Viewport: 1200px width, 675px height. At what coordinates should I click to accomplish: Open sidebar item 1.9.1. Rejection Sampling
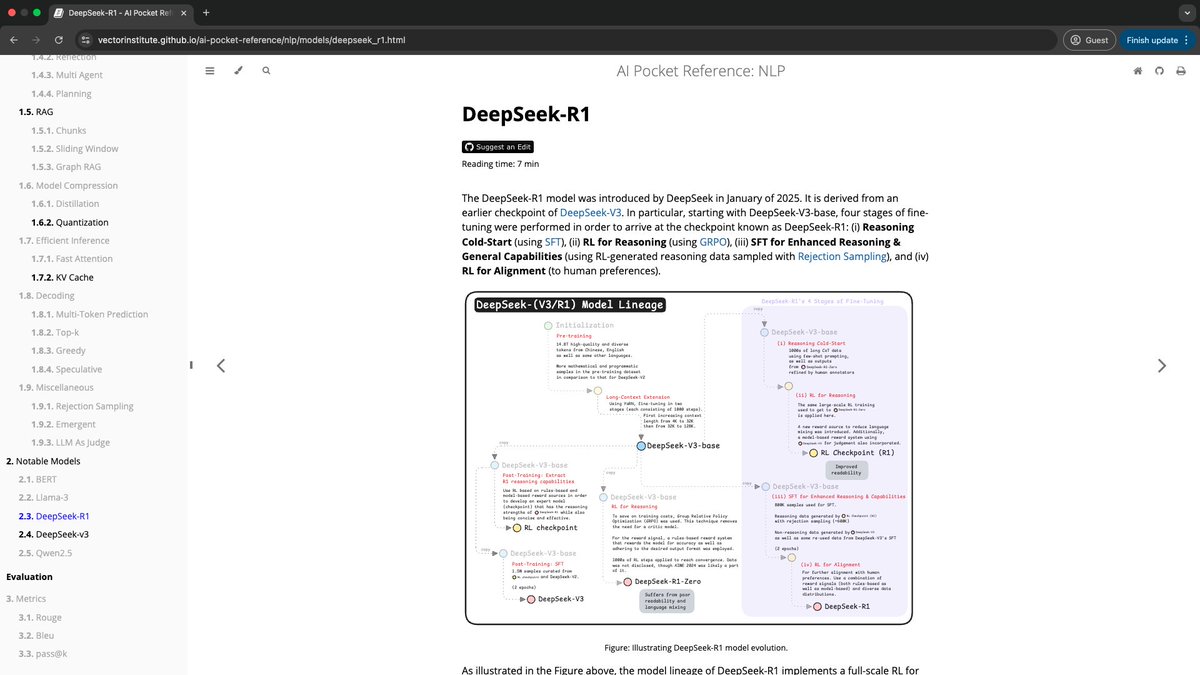(82, 406)
